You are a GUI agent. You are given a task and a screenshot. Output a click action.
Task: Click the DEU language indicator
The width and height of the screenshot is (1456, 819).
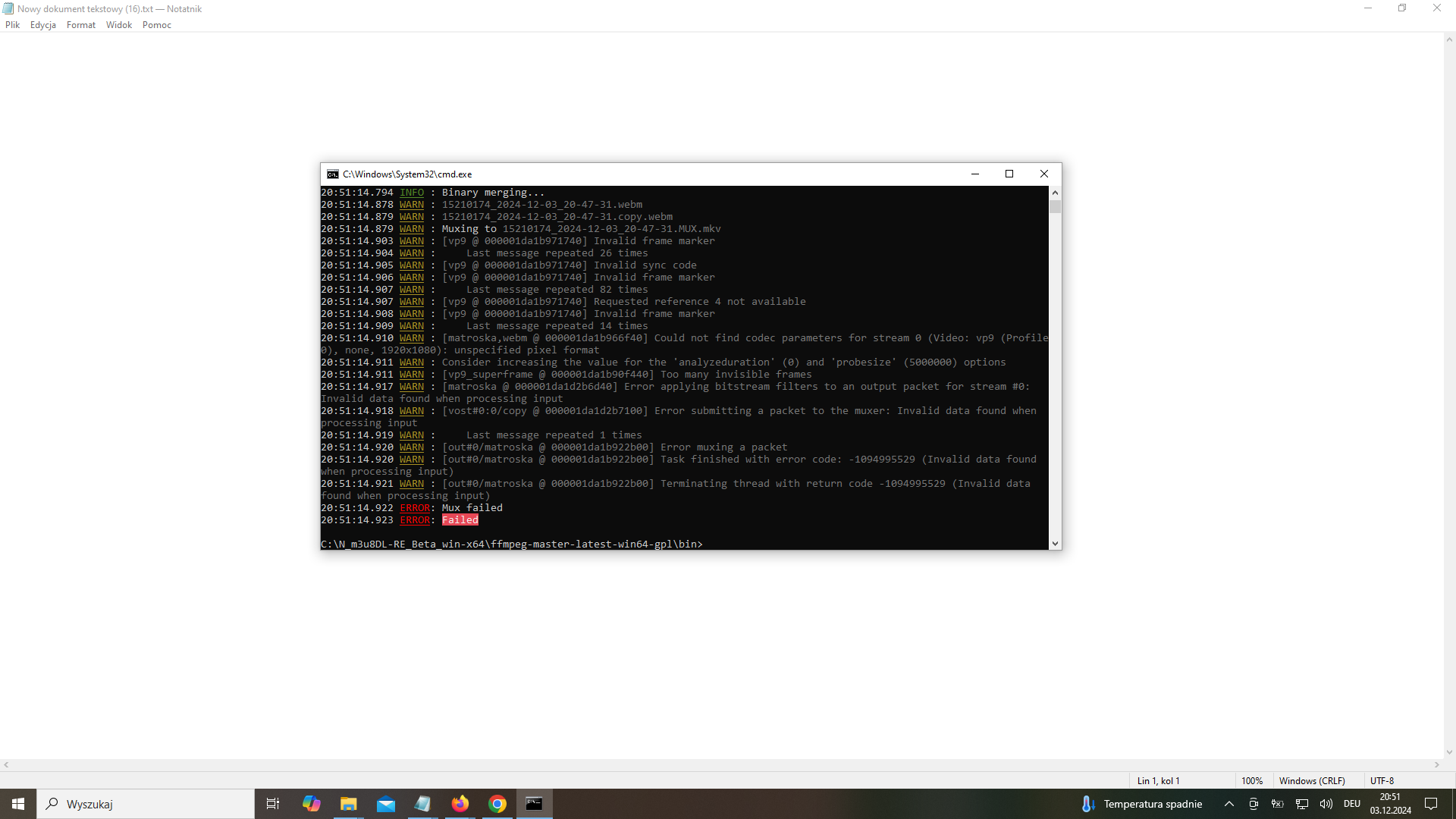pyautogui.click(x=1352, y=804)
